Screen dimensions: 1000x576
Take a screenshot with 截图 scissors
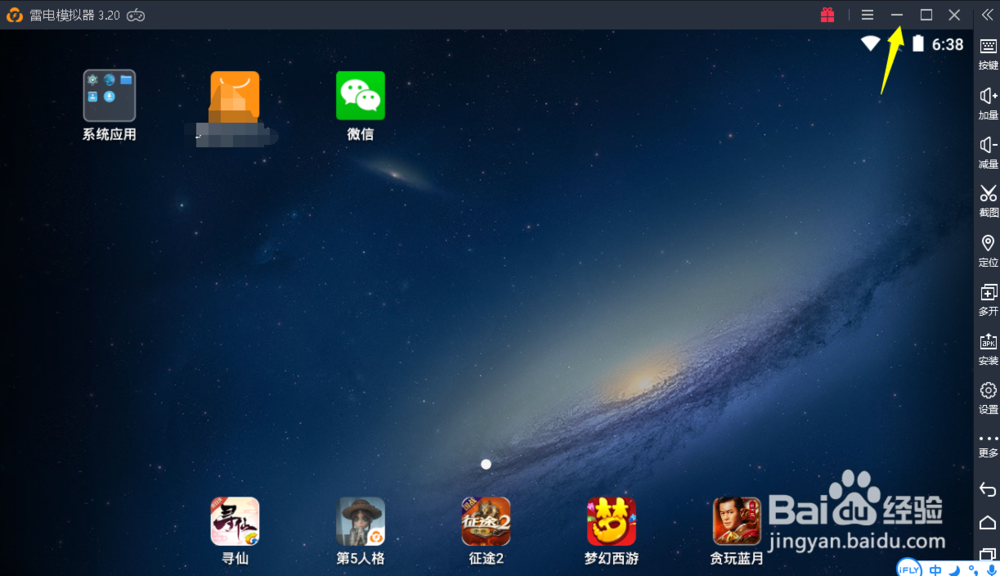988,201
